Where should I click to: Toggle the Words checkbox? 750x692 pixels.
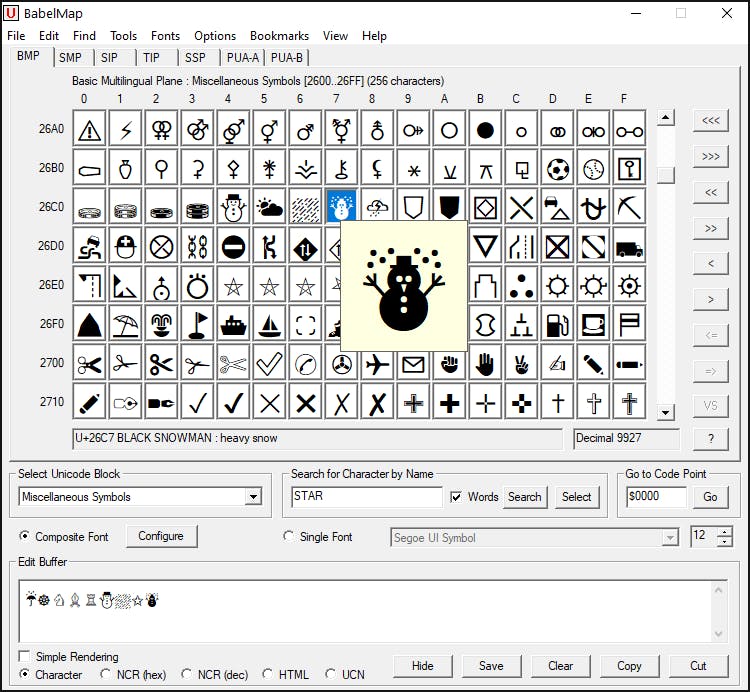pyautogui.click(x=457, y=497)
